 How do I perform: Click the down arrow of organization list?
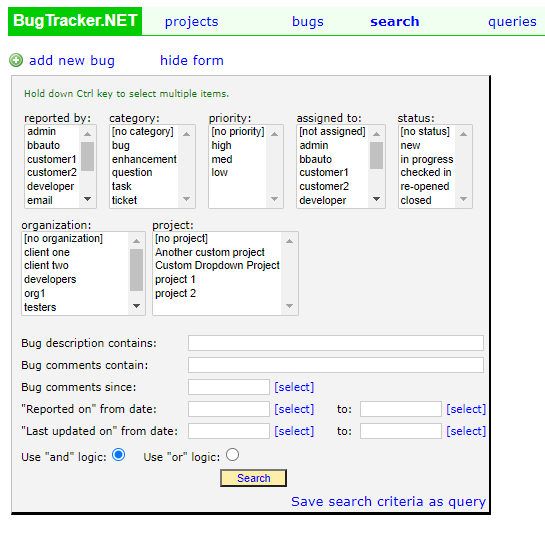(x=137, y=306)
